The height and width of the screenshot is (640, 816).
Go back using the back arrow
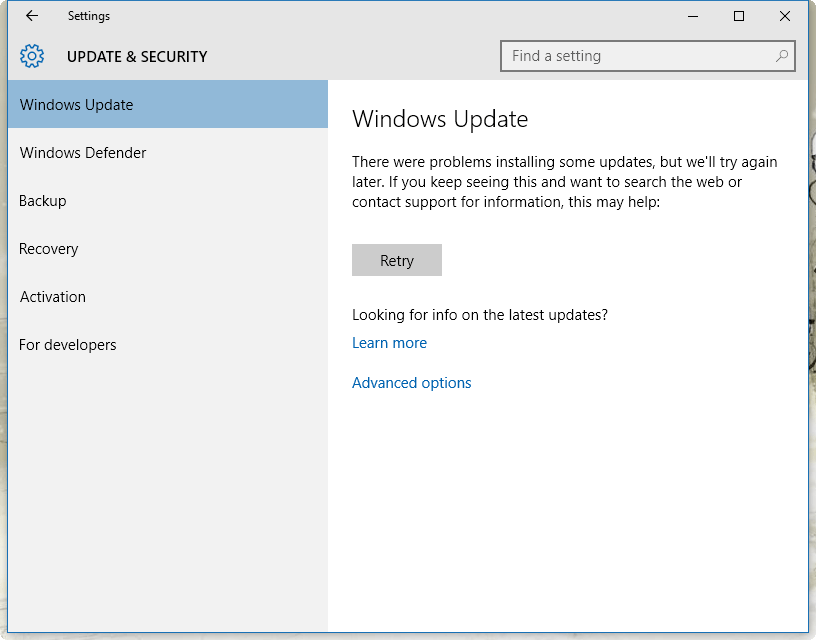pyautogui.click(x=32, y=16)
